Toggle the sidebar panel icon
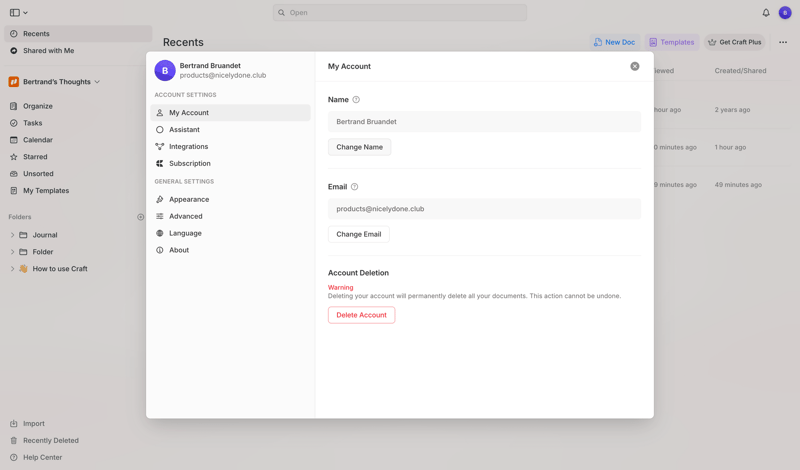 (15, 13)
